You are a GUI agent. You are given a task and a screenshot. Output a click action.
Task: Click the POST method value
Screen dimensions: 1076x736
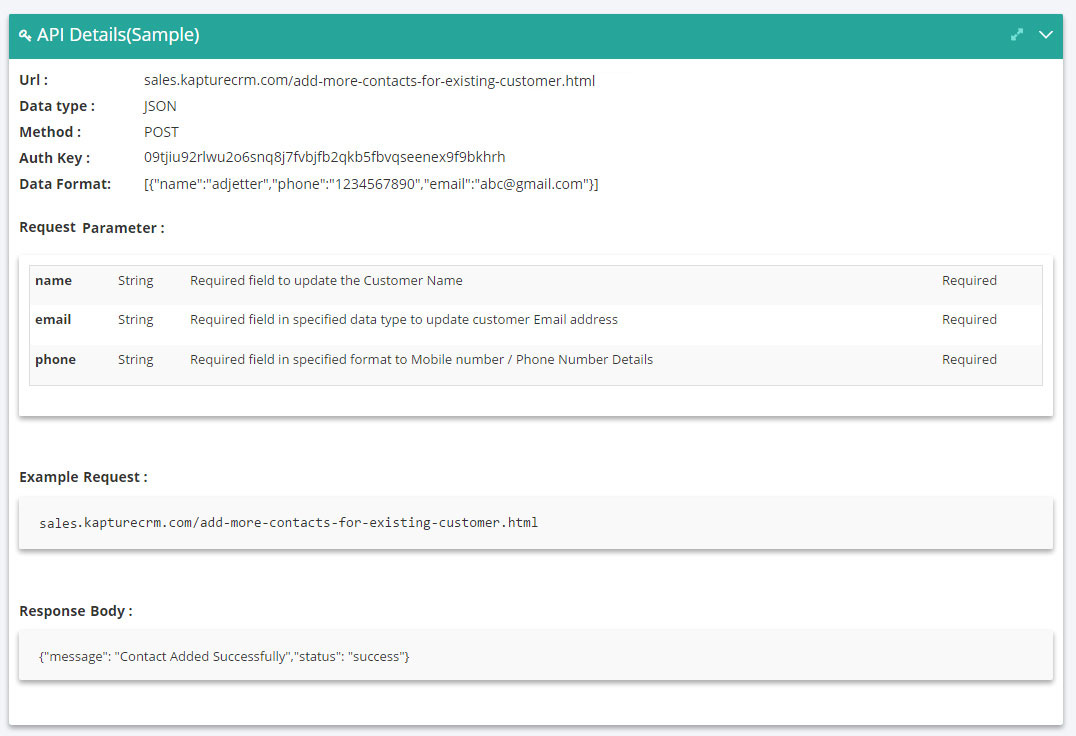point(161,132)
